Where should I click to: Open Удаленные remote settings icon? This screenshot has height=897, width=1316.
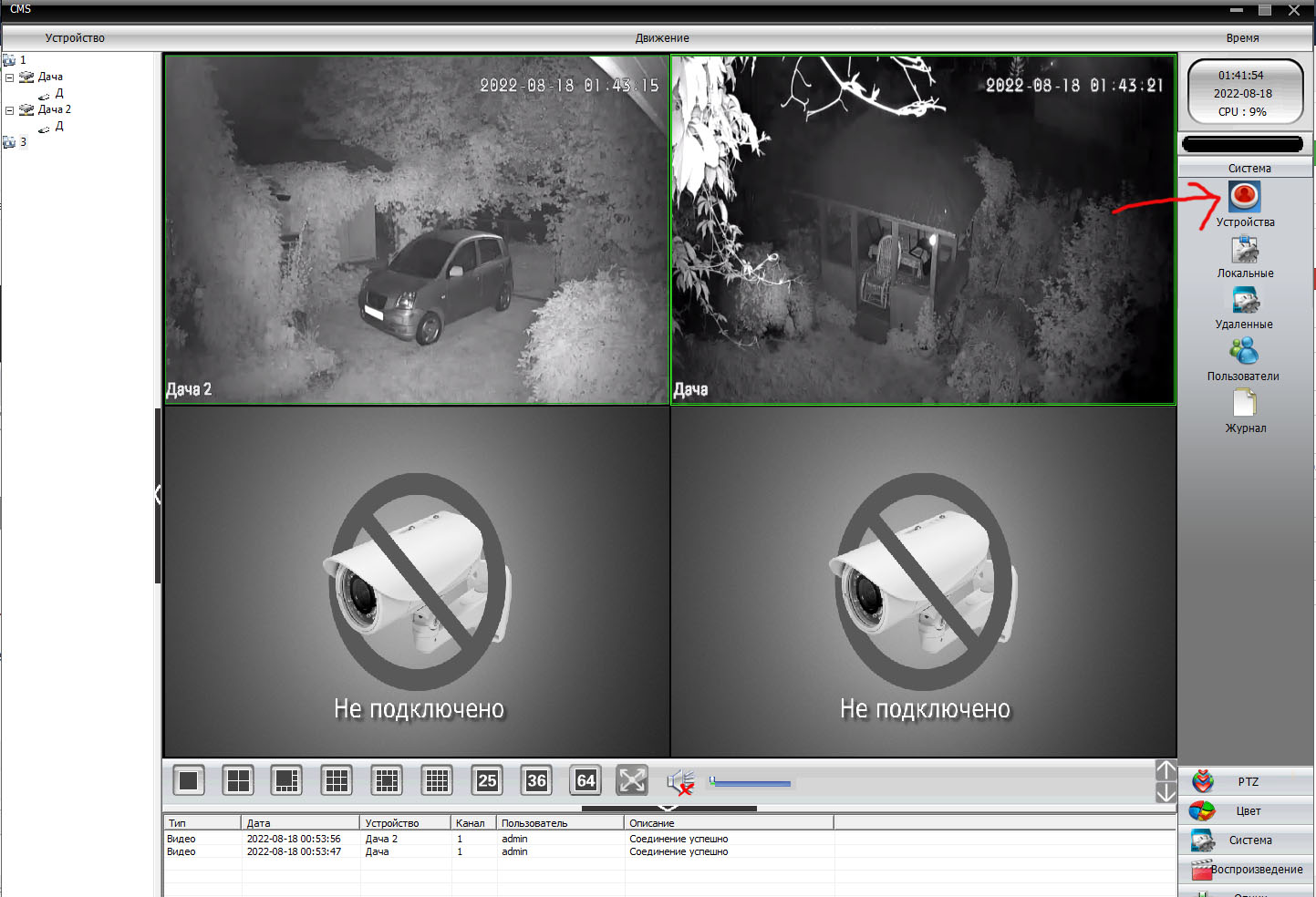[1244, 301]
